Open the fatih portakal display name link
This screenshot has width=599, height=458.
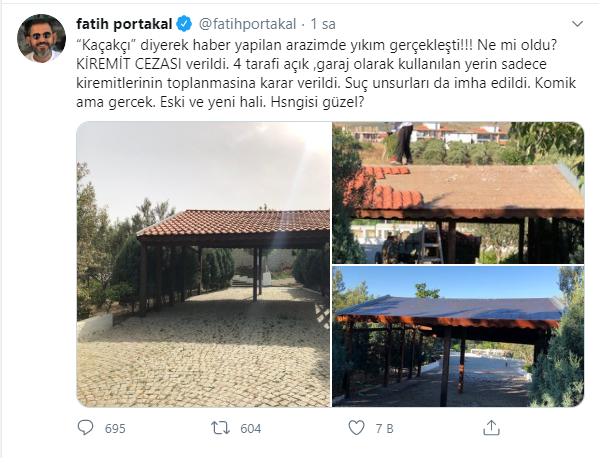(x=124, y=24)
